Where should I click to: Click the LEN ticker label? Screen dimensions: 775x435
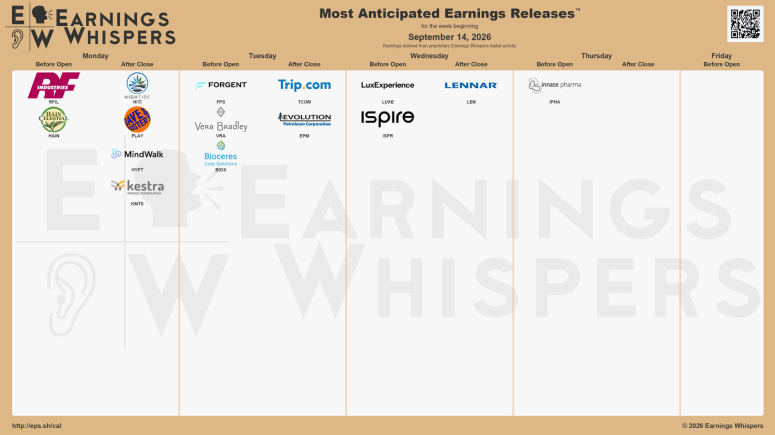(x=471, y=102)
